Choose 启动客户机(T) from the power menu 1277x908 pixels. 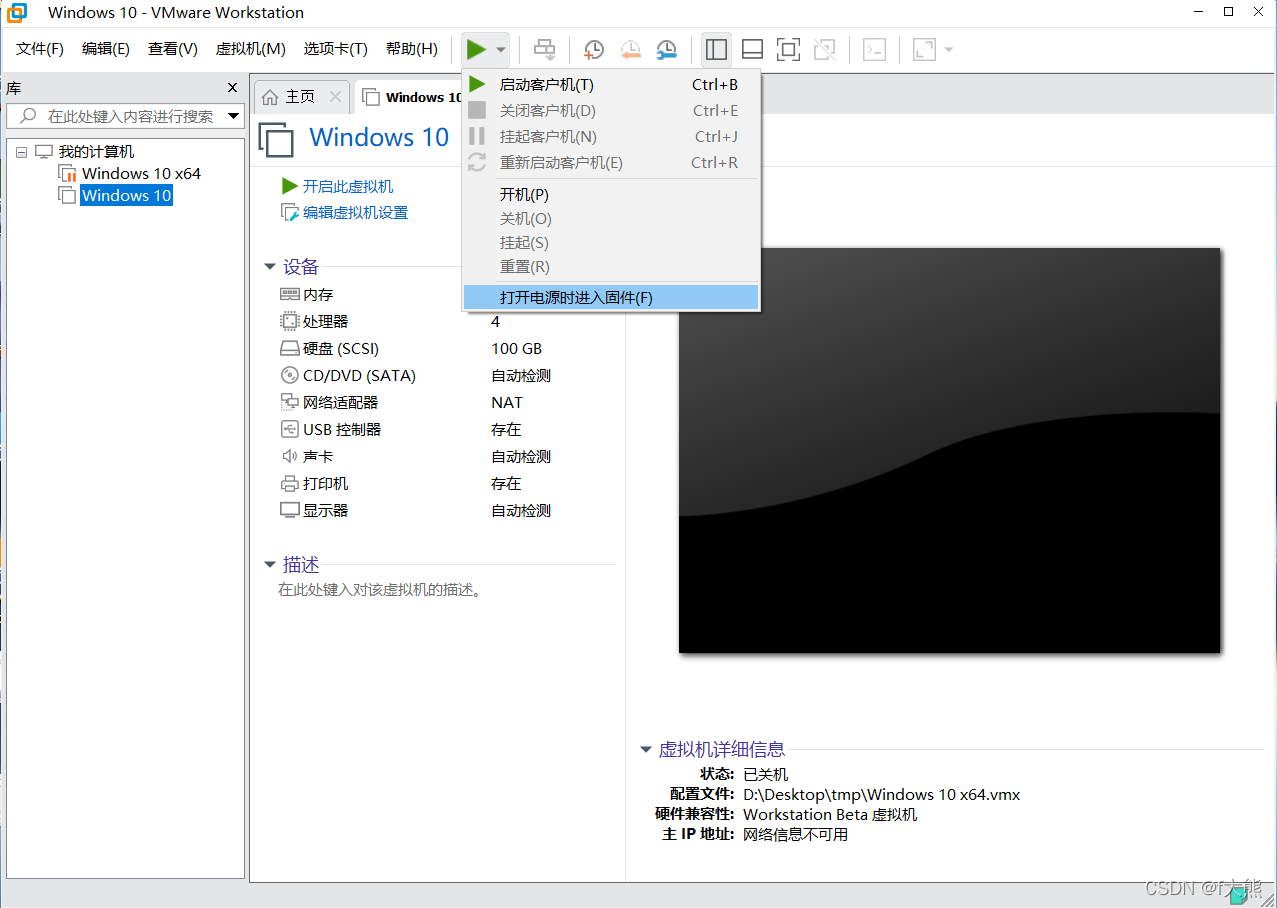pos(546,85)
